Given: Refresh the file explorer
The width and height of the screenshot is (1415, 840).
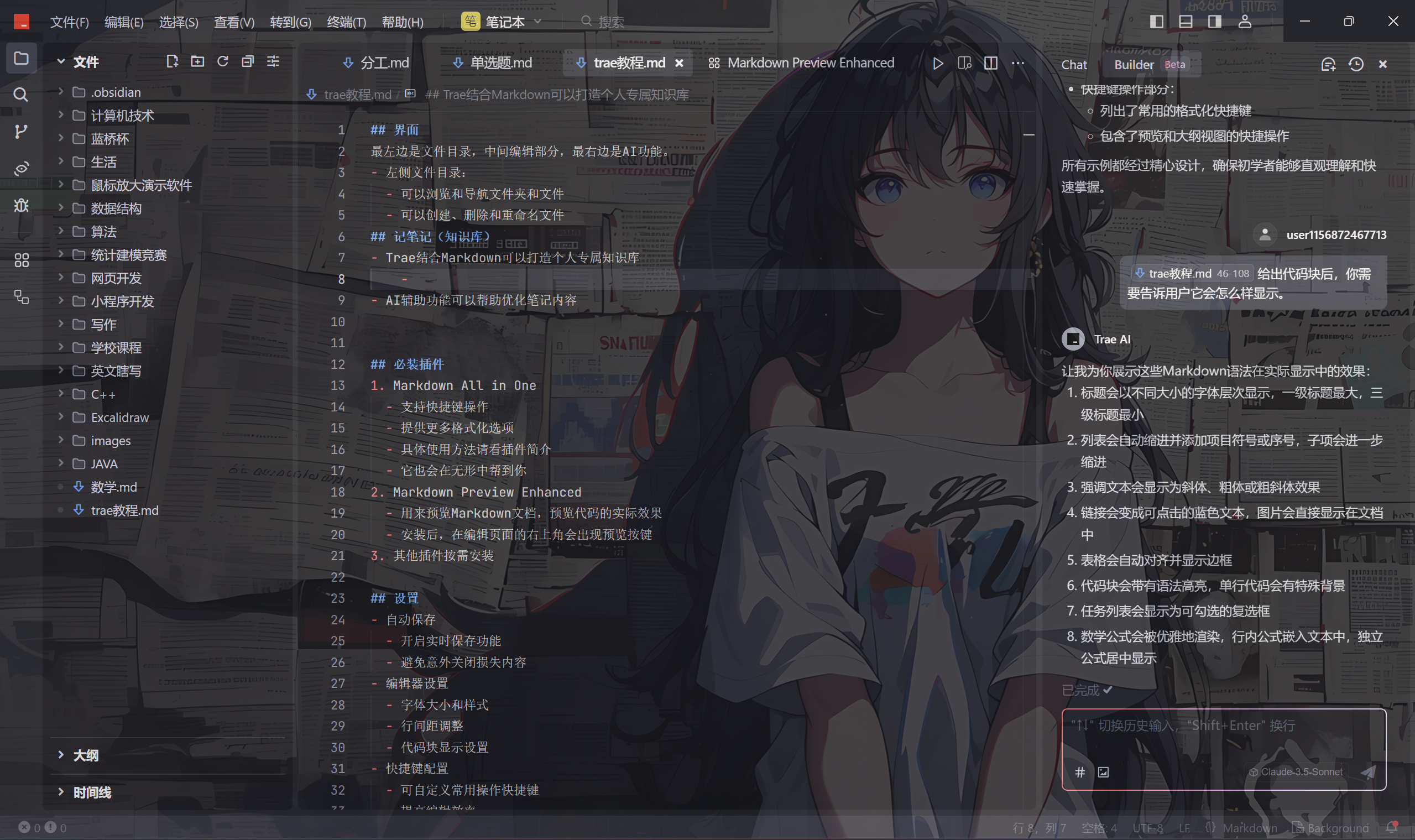Looking at the screenshot, I should 222,61.
